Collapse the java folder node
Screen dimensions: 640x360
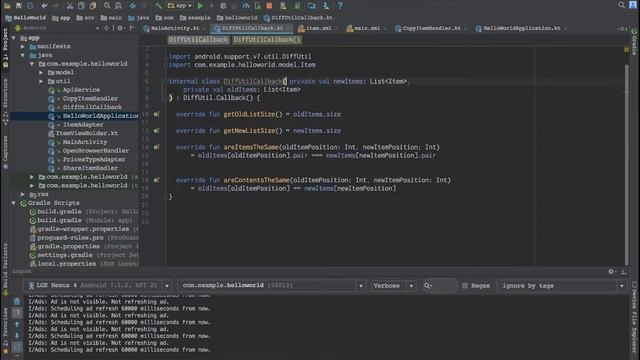click(x=23, y=55)
